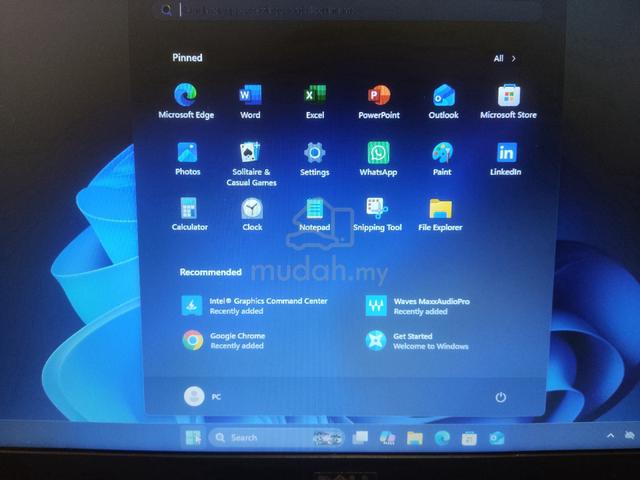Open Microsoft Edge from pinned apps
This screenshot has height=480, width=640.
186,101
